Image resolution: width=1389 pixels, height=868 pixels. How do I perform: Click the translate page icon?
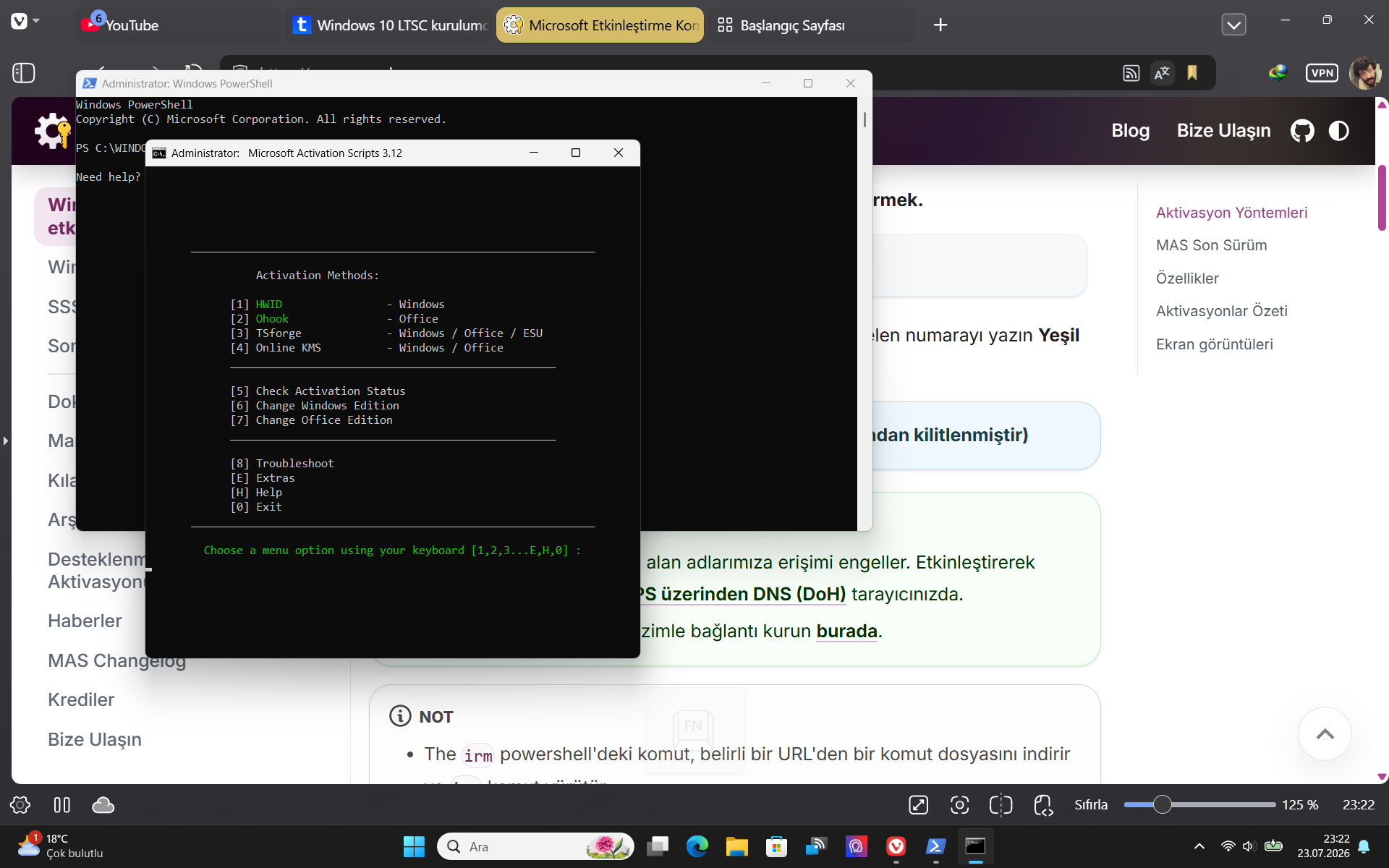[x=1162, y=72]
